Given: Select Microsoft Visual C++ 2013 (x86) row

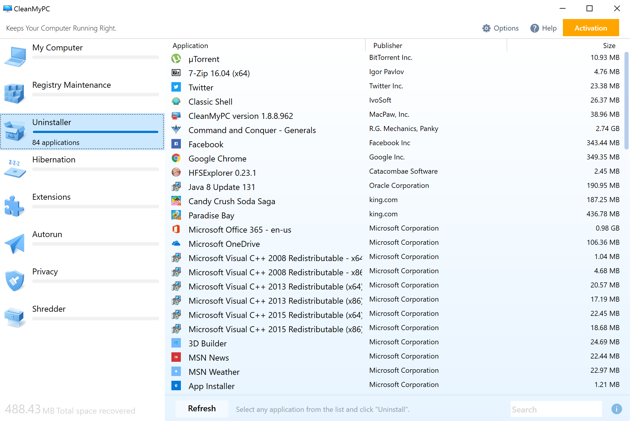Looking at the screenshot, I should tap(396, 300).
